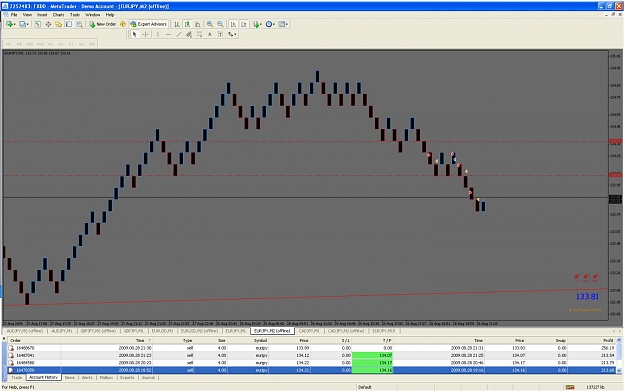625x392 pixels.
Task: Open the Indicators list dropdown
Action: coord(257,24)
